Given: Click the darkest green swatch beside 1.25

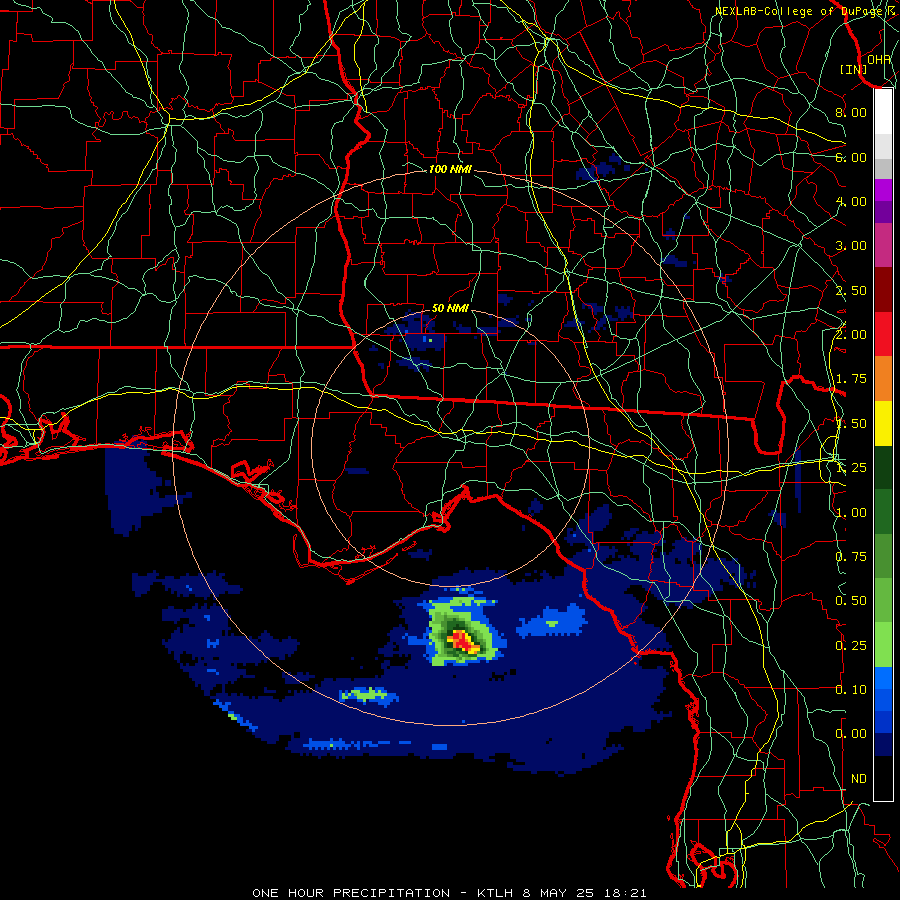Looking at the screenshot, I should coord(883,468).
